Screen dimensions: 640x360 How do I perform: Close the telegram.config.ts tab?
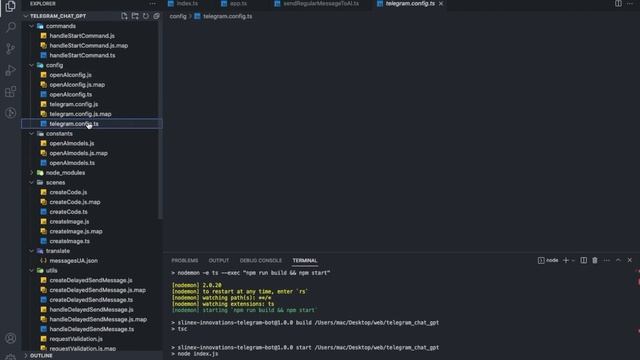click(x=441, y=4)
